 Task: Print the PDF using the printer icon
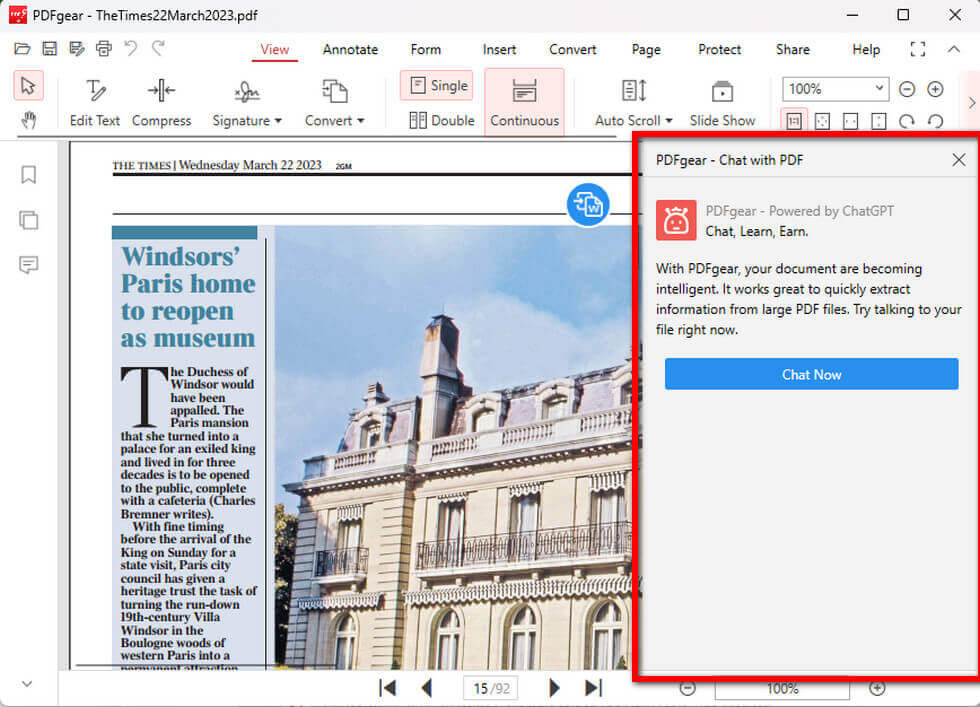(104, 49)
